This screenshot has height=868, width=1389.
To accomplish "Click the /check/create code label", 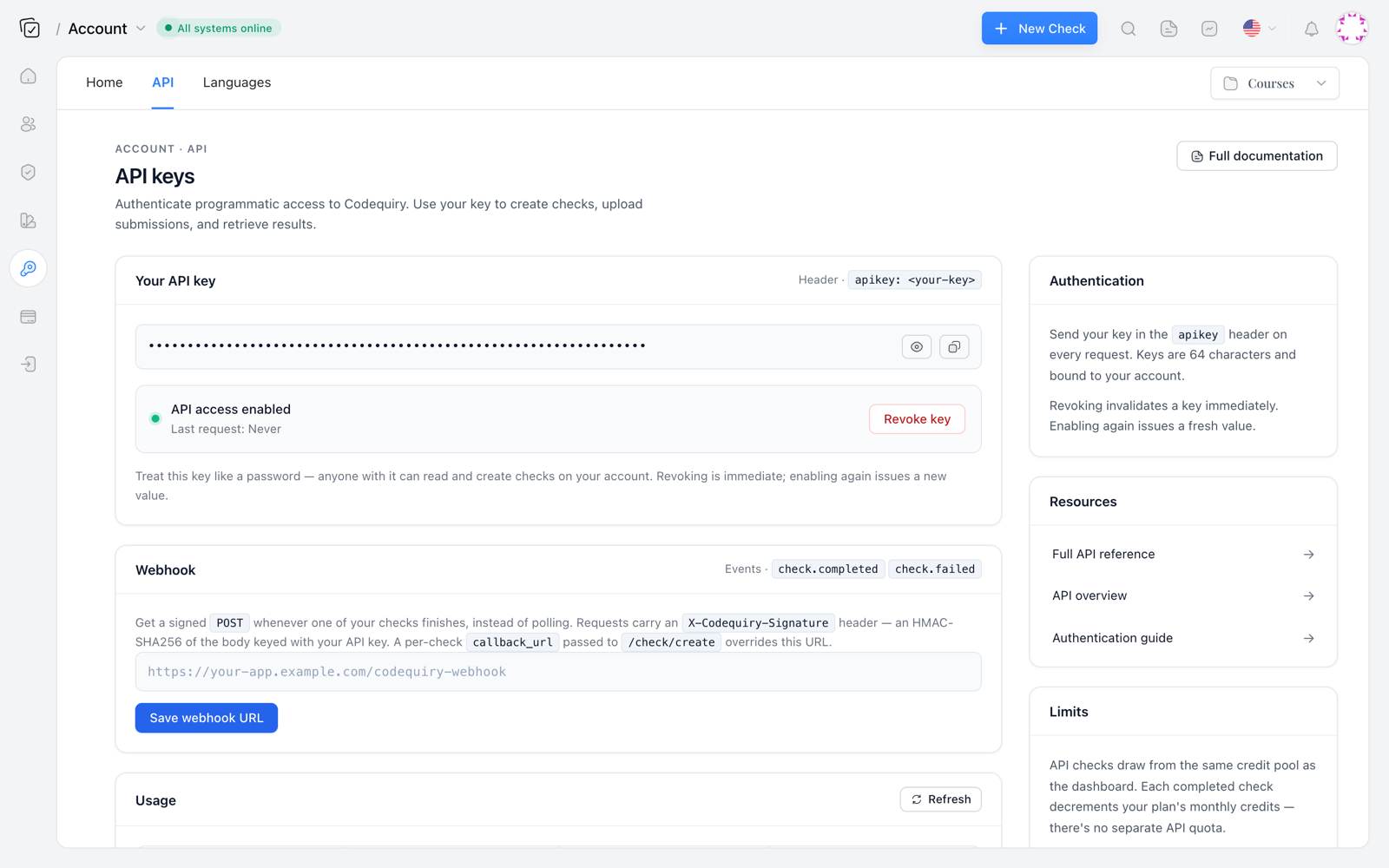I will pyautogui.click(x=671, y=642).
